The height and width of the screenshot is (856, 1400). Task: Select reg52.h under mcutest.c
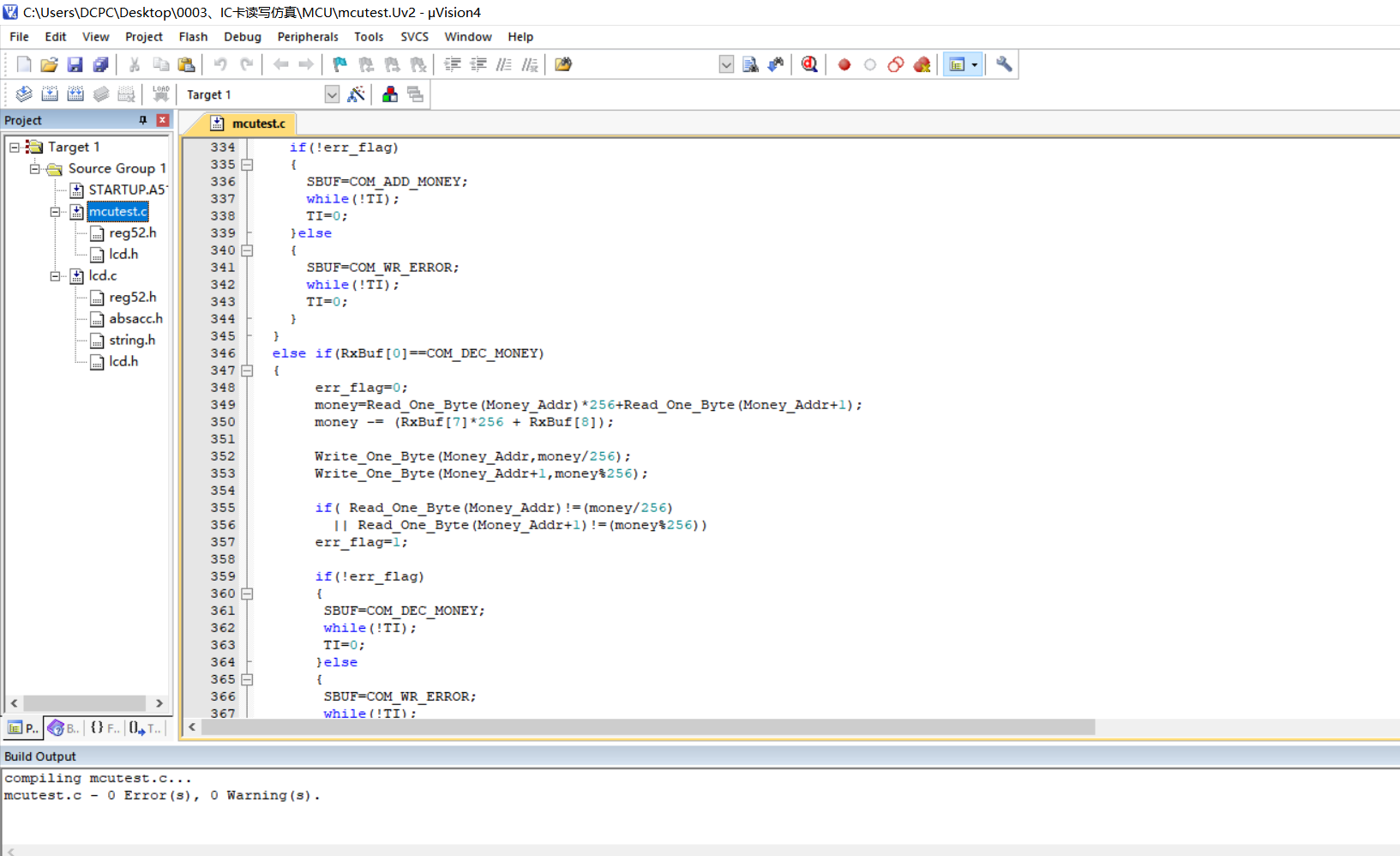tap(133, 232)
